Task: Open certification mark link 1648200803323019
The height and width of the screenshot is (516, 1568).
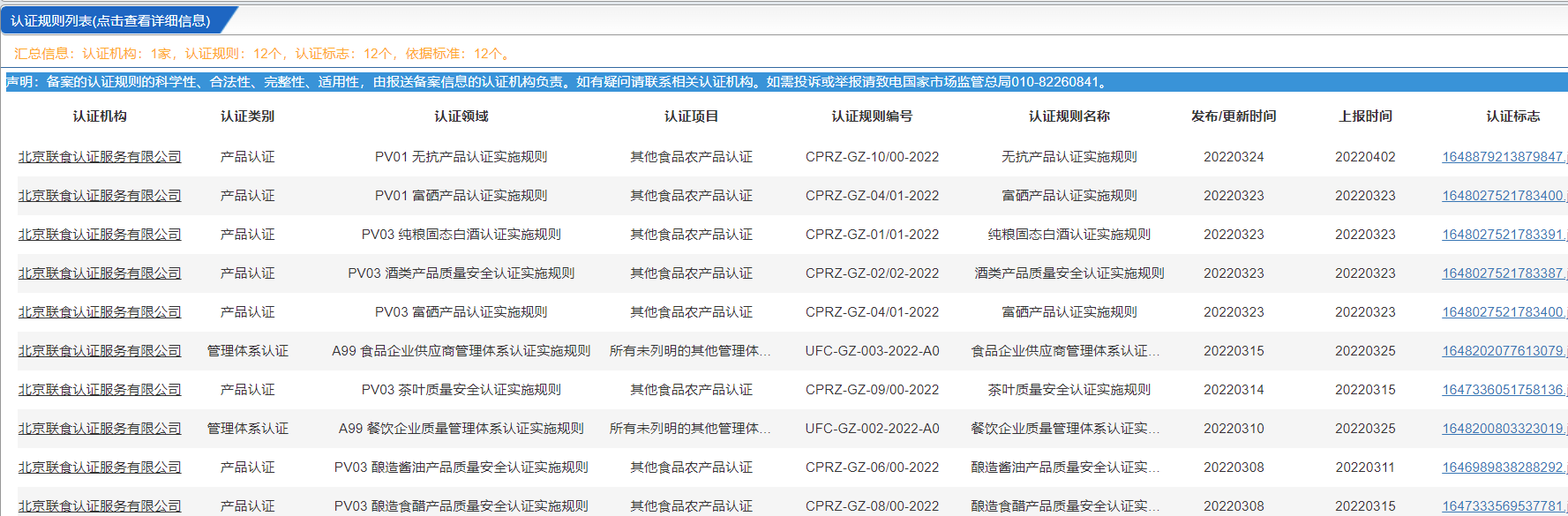Action: pyautogui.click(x=1504, y=429)
